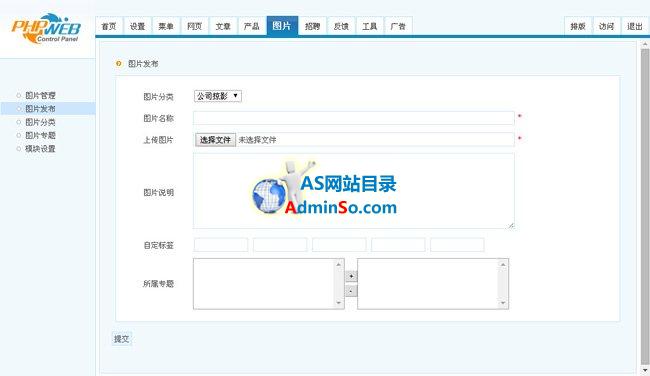Screen dimensions: 650x376
Task: Click the main page scrollbar up arrow
Action: 645,44
